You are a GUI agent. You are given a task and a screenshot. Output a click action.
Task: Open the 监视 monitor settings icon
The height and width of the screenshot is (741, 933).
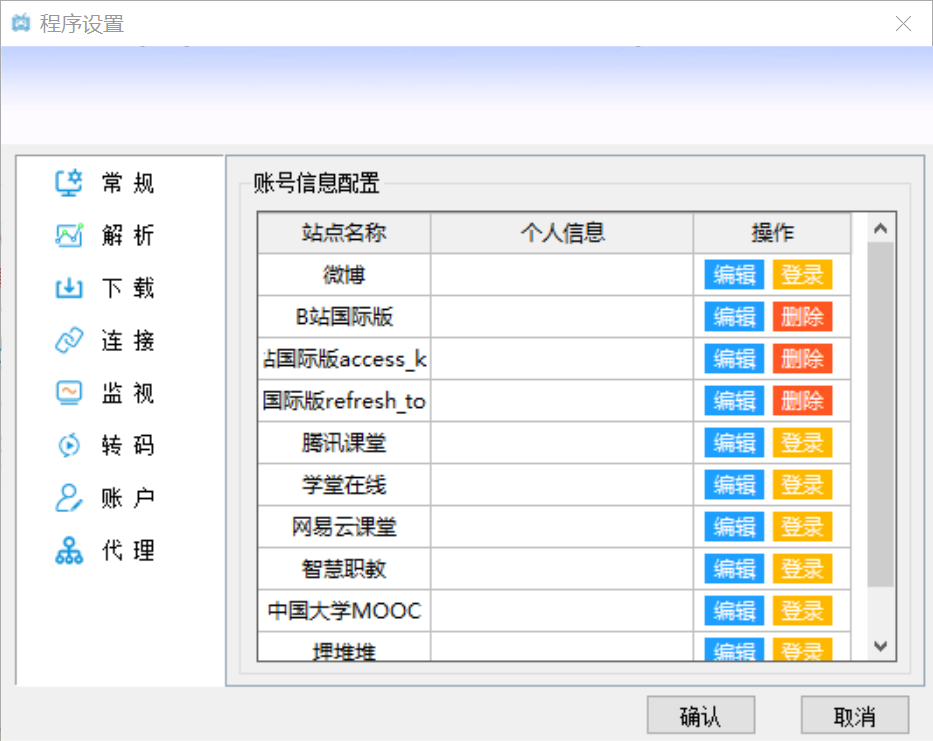pos(69,393)
